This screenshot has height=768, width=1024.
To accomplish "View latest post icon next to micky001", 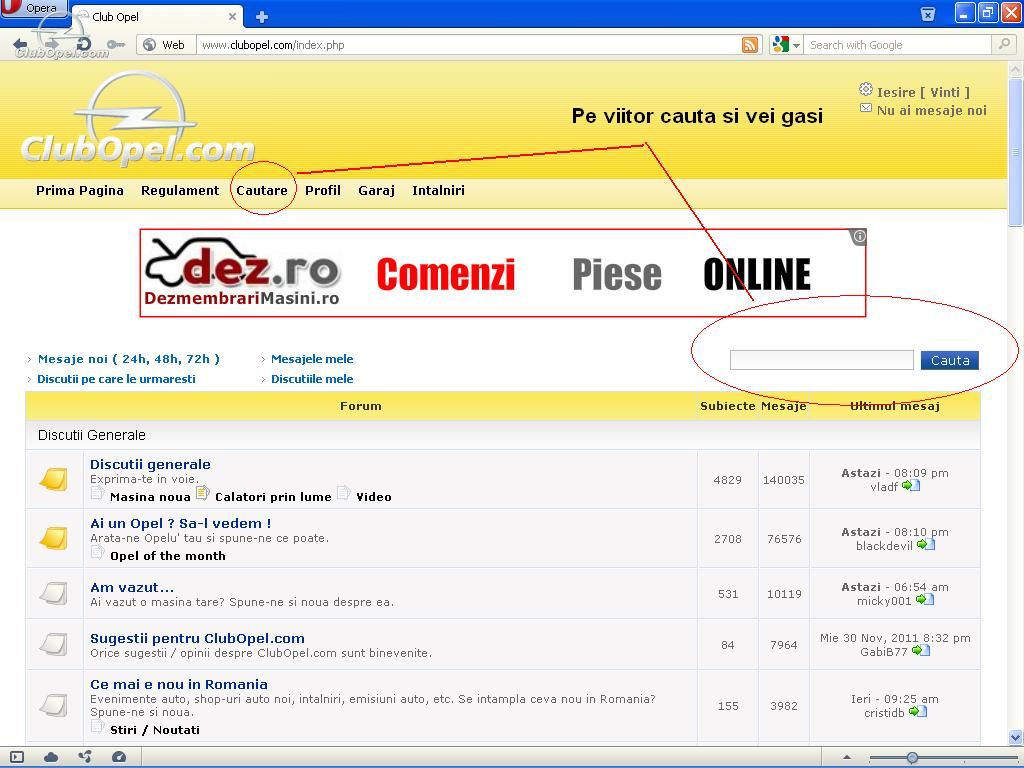I will coord(924,600).
